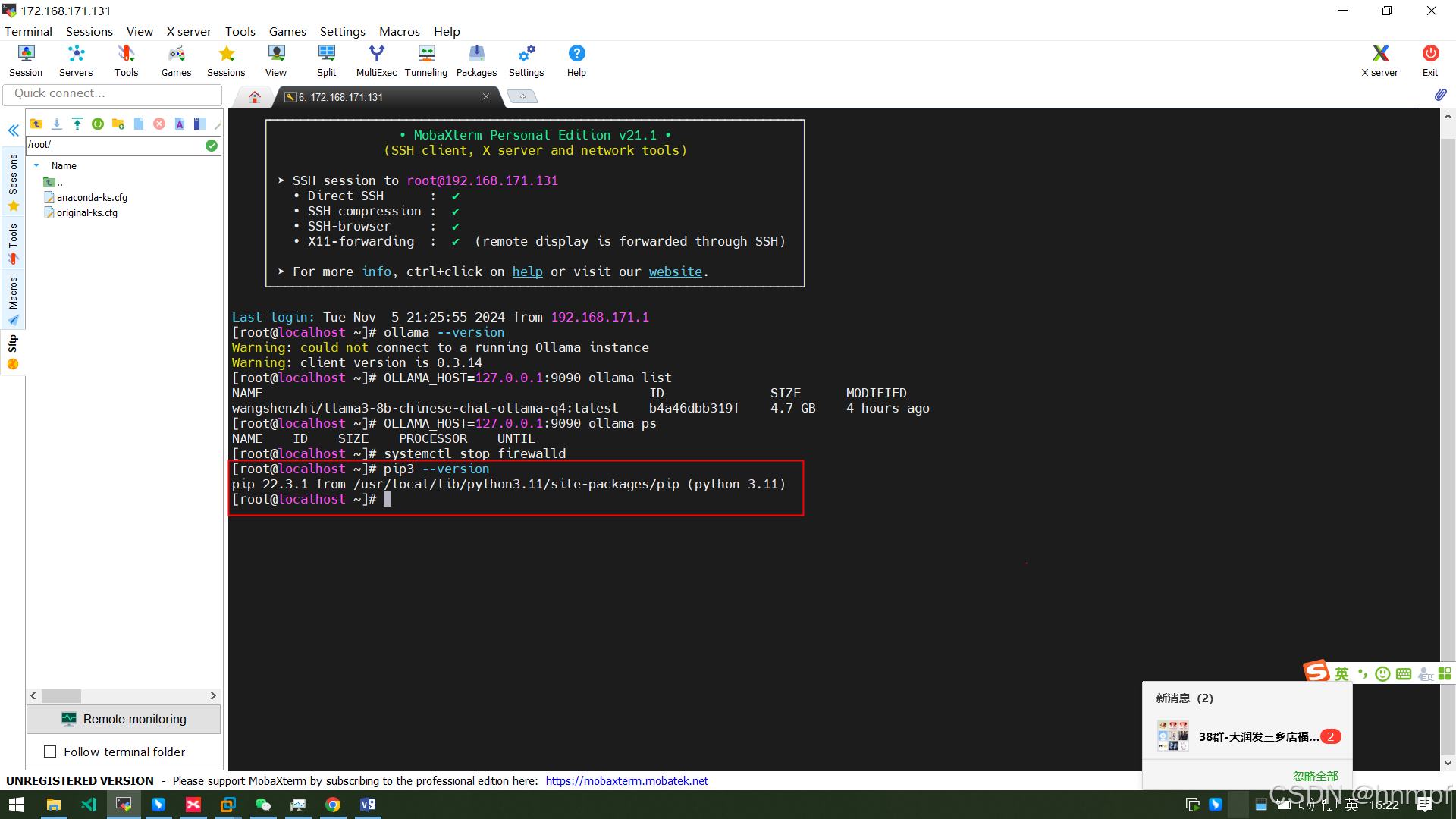The width and height of the screenshot is (1456, 819).
Task: Open the X server menu
Action: (189, 31)
